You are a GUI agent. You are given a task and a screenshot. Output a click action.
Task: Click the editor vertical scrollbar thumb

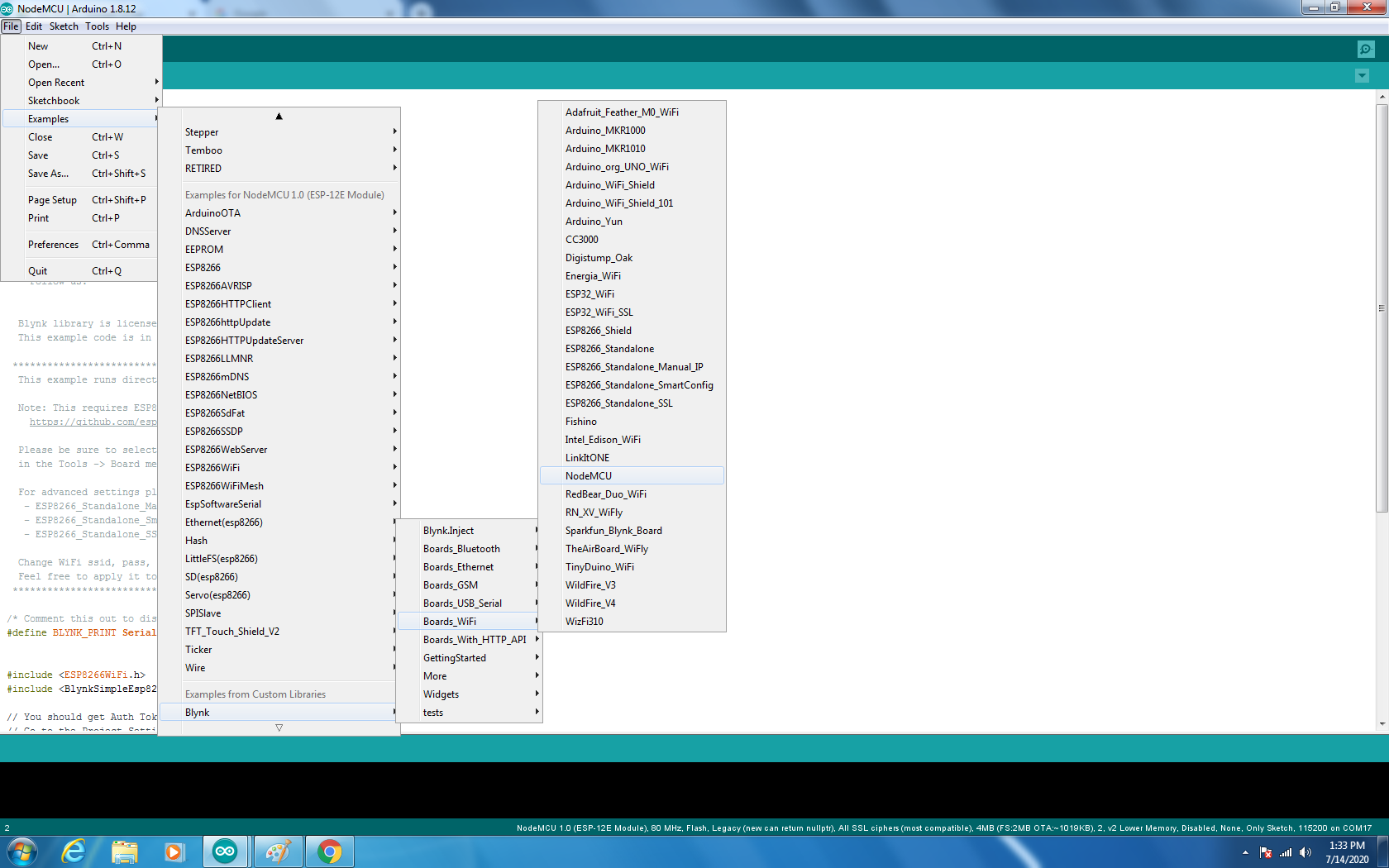pyautogui.click(x=1382, y=308)
